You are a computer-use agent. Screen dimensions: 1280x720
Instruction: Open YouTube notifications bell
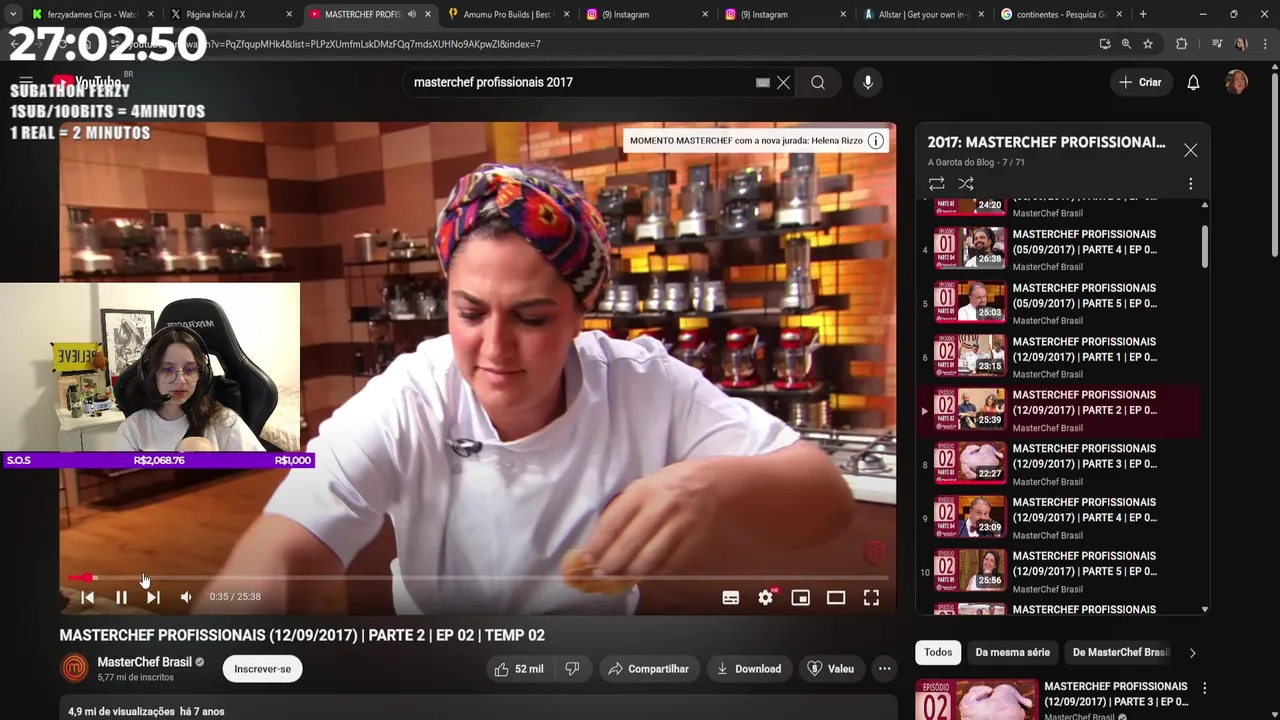point(1193,83)
